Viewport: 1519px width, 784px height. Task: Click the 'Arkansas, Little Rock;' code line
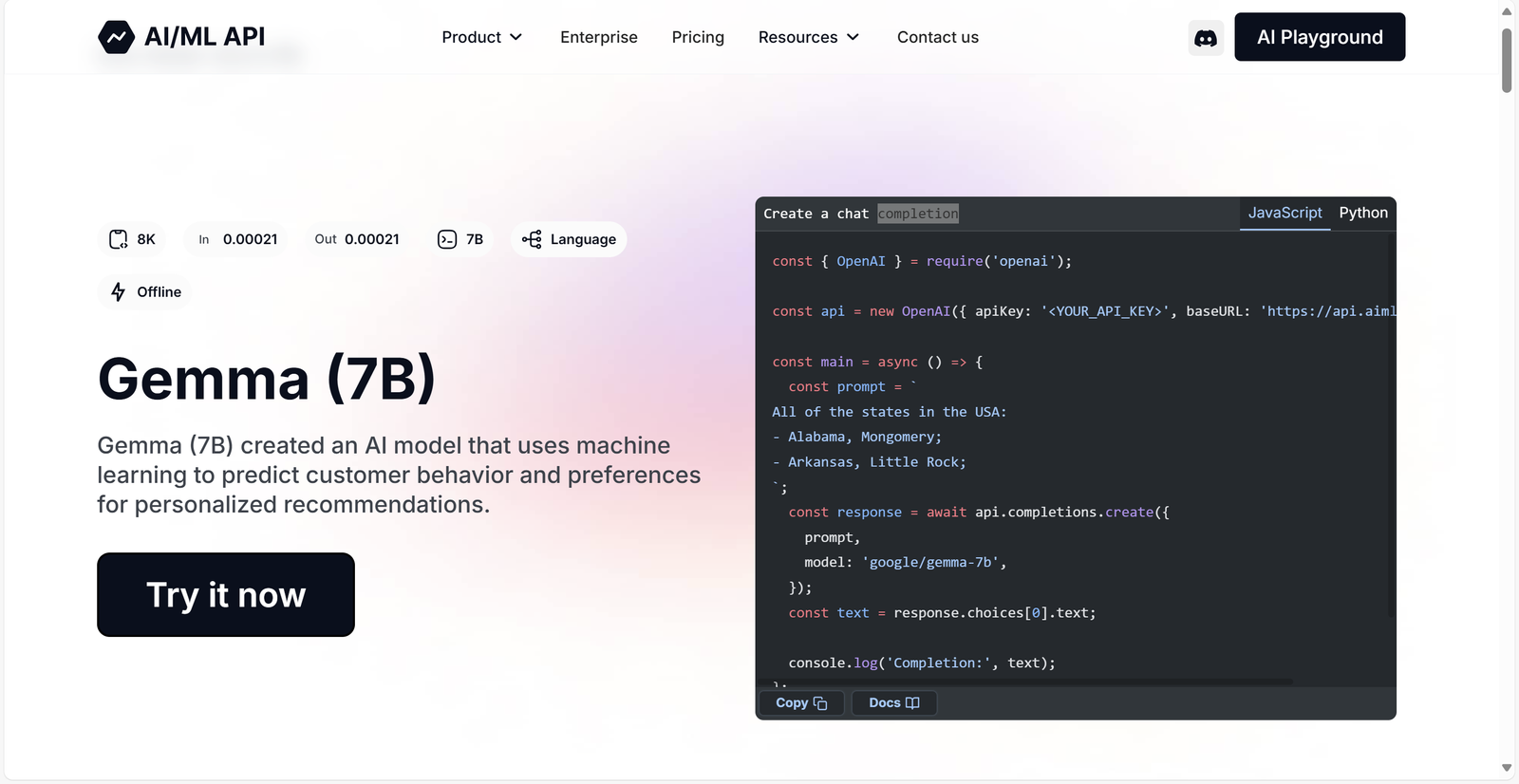(869, 462)
